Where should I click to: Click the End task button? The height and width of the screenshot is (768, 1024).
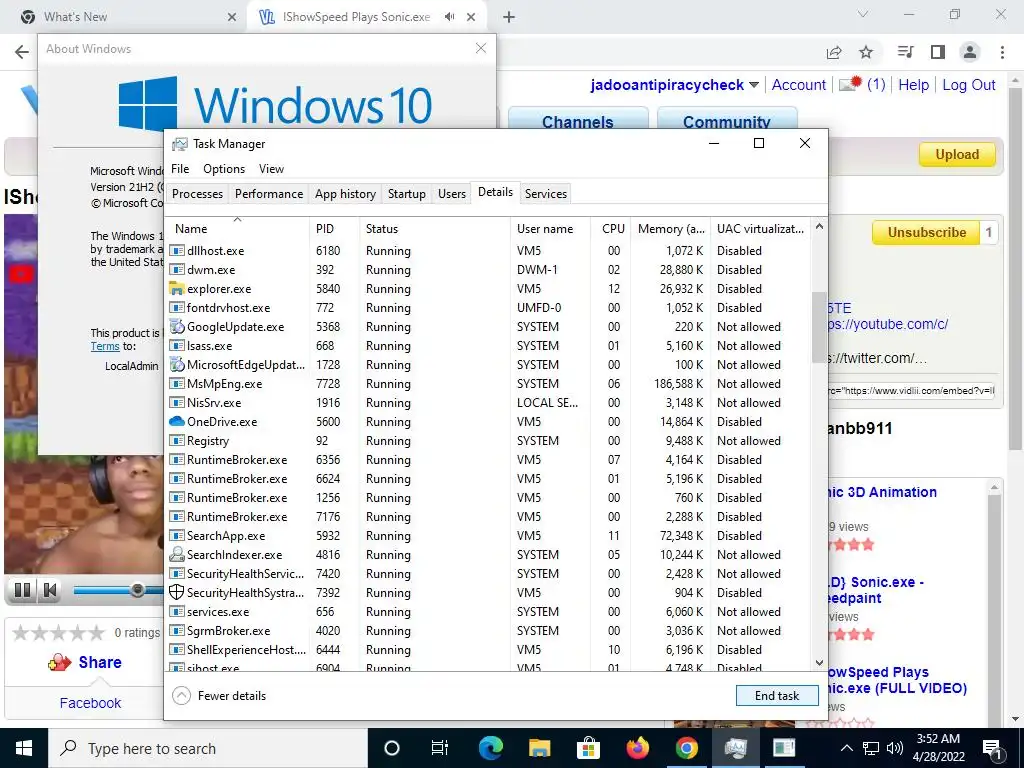(x=777, y=696)
